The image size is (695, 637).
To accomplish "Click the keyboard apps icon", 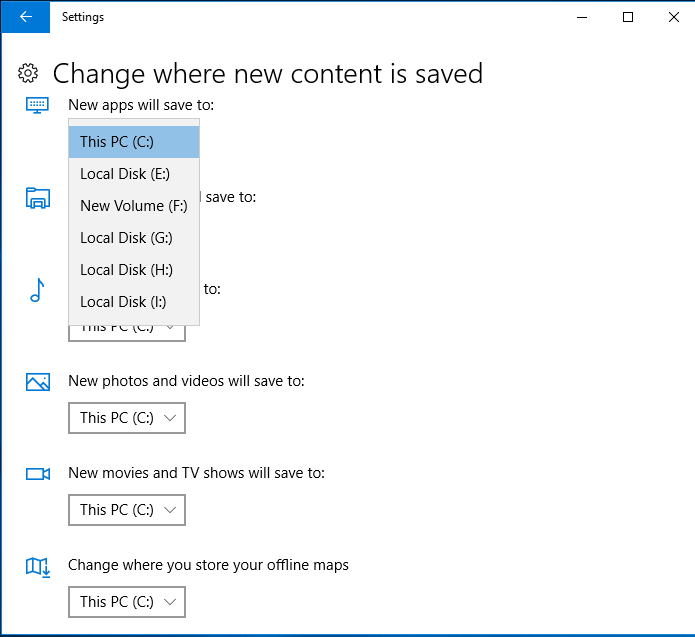I will (37, 105).
